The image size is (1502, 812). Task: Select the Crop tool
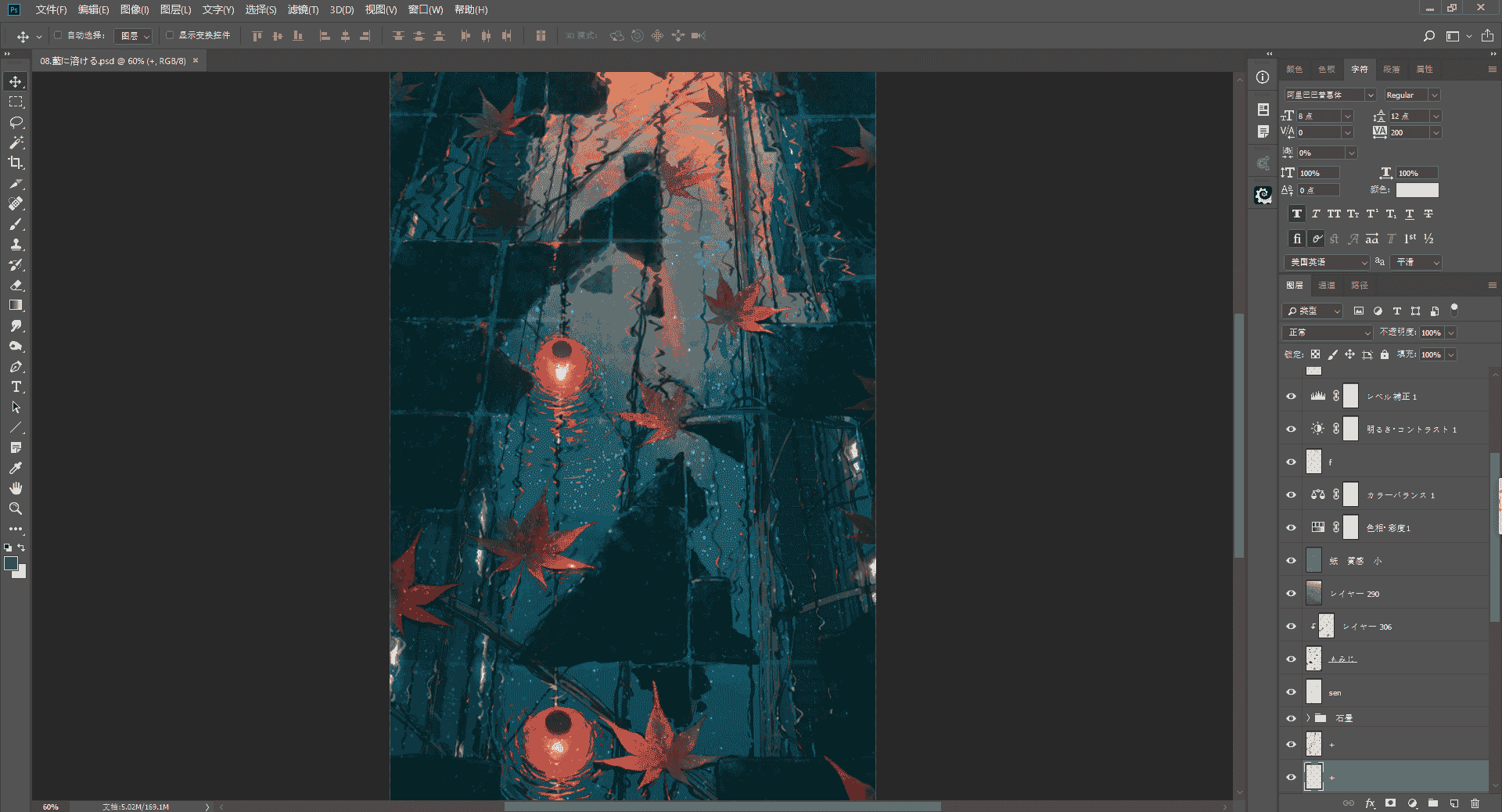coord(16,163)
